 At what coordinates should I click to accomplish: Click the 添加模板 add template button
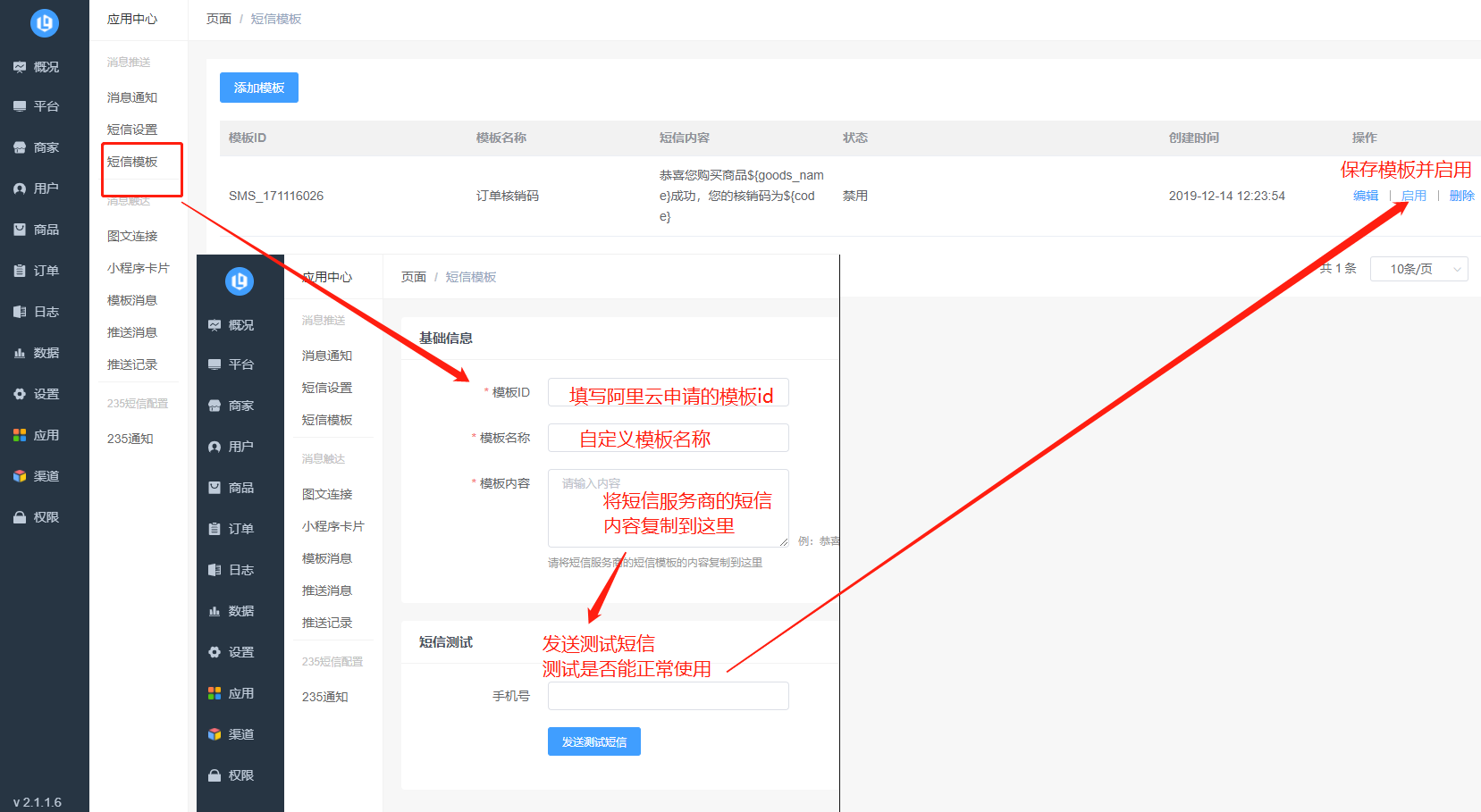[x=259, y=88]
